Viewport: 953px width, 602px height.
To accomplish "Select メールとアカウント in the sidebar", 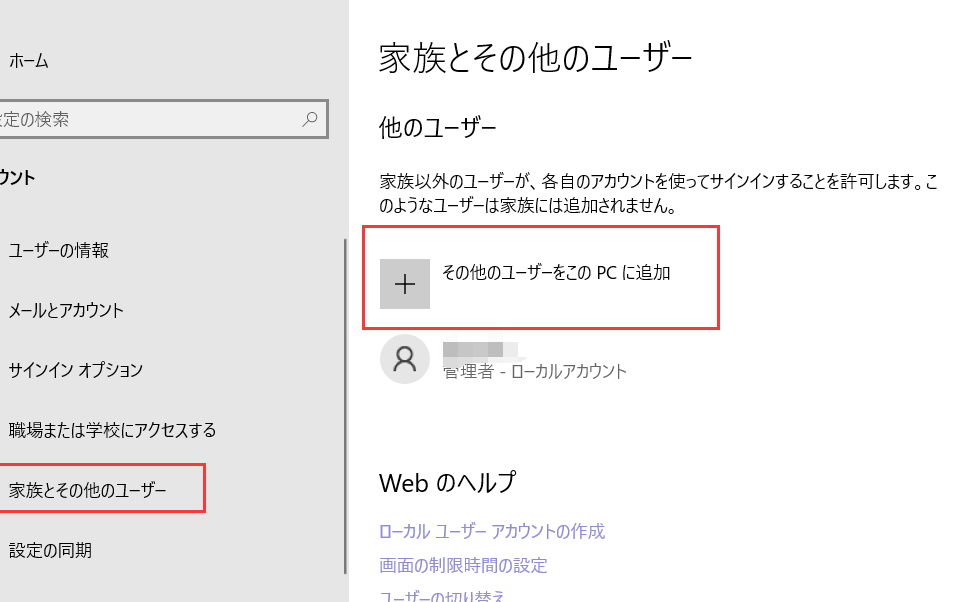I will pyautogui.click(x=66, y=310).
